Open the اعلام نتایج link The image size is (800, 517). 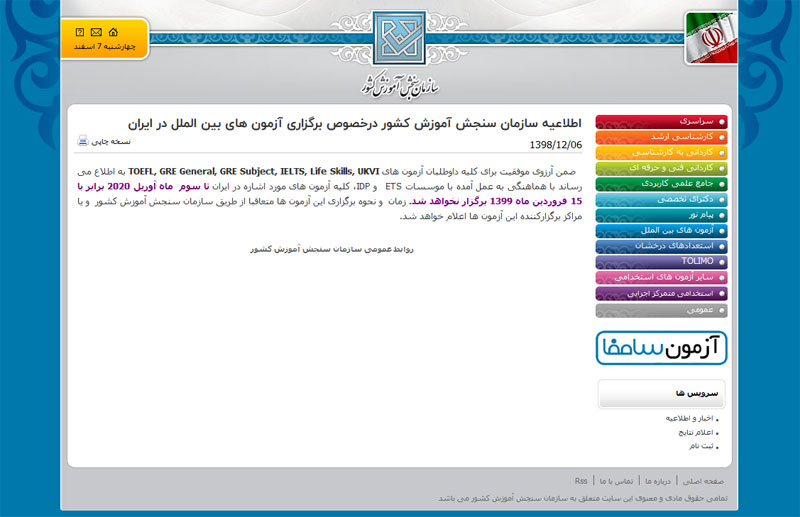pyautogui.click(x=696, y=432)
